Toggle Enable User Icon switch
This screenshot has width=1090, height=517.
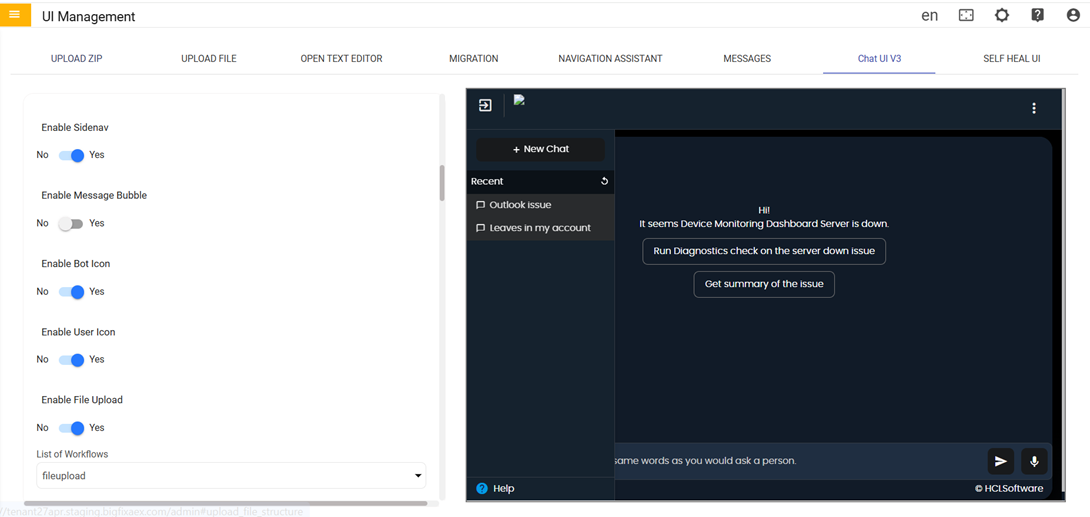(71, 360)
